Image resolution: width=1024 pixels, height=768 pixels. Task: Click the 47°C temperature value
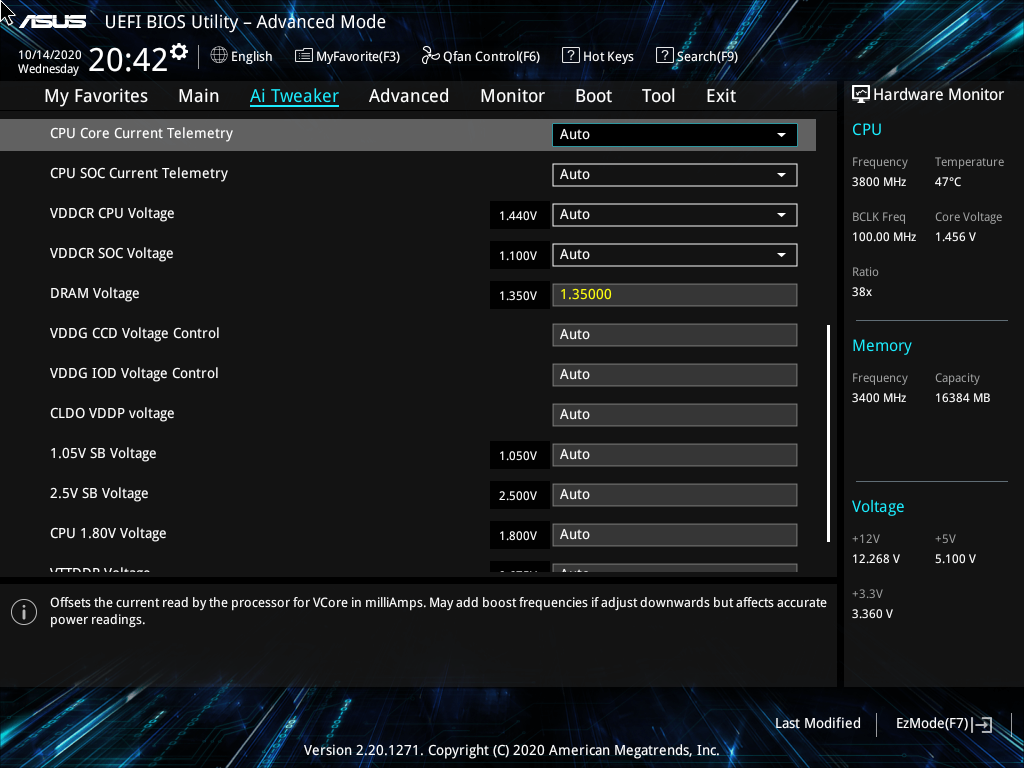(948, 182)
